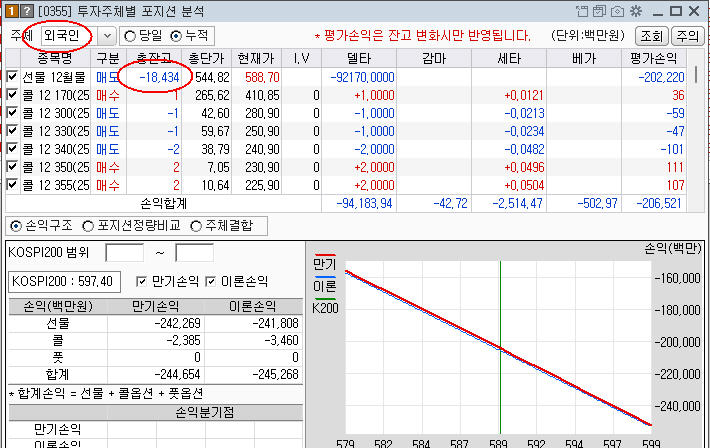Toggle the 이론손익 checkbox
The width and height of the screenshot is (710, 448).
211,282
